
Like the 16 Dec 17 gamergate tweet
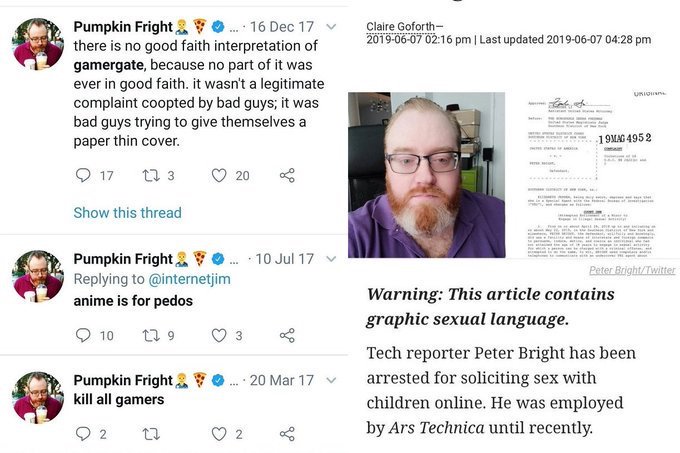[x=219, y=175]
